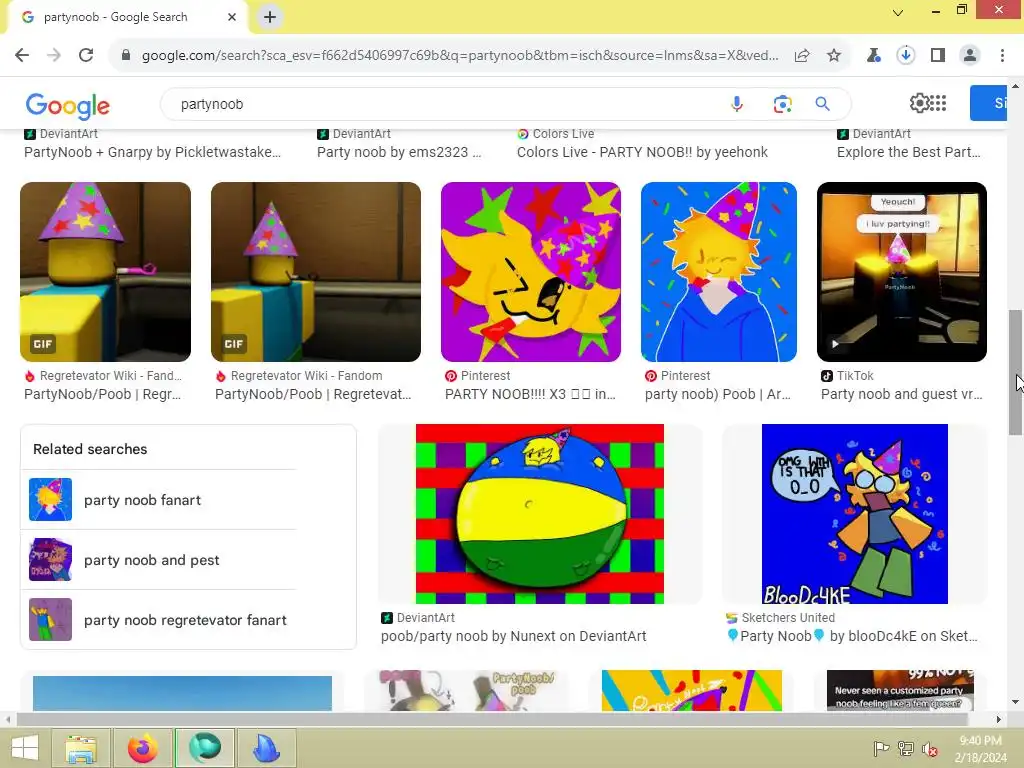Click the party noob and pest suggestion thumbnail

click(50, 560)
